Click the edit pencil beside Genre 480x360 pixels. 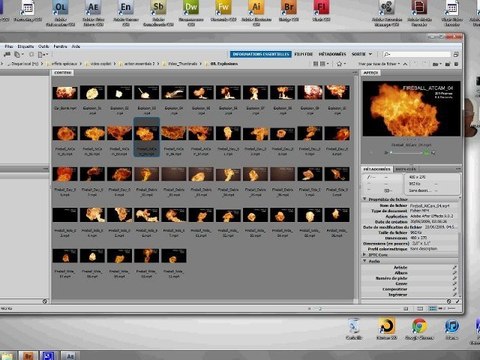tap(454, 284)
